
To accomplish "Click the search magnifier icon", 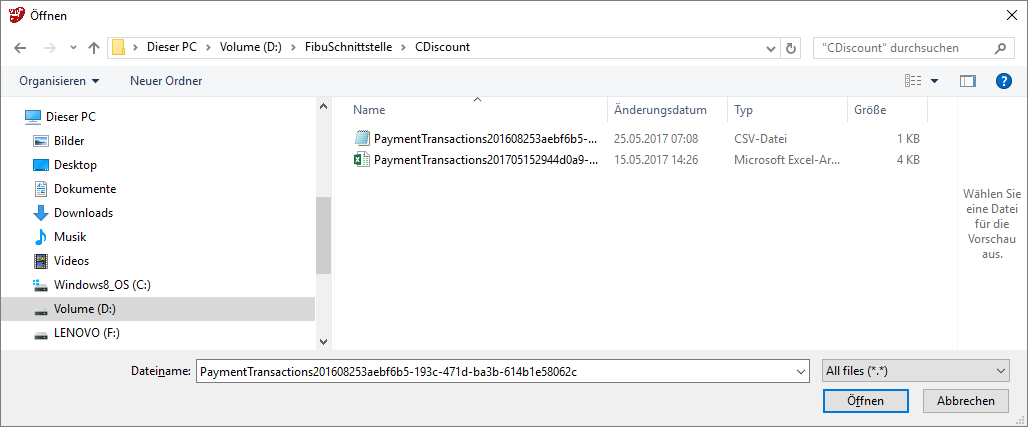I will pos(998,47).
